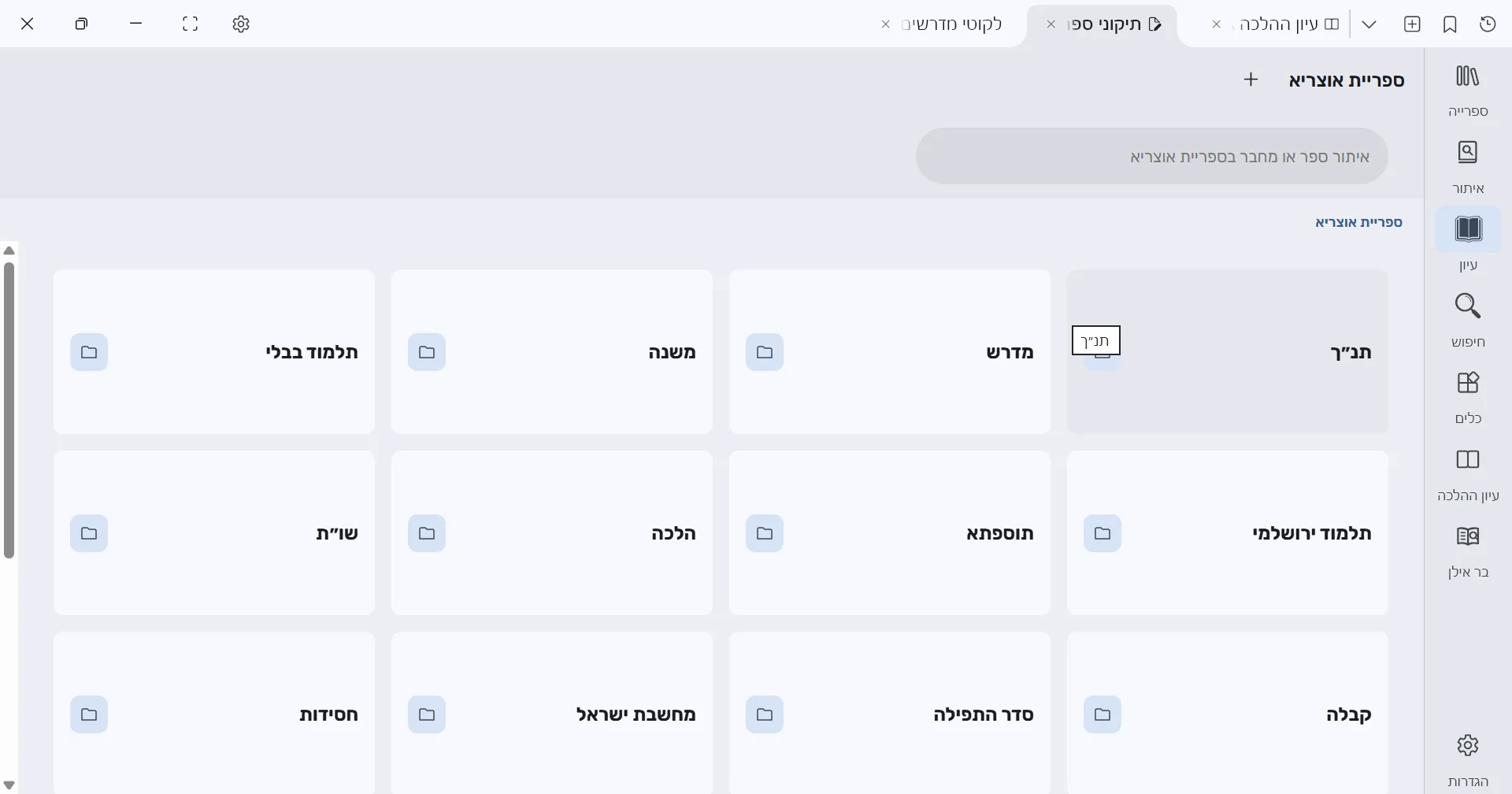Click the scrollbar down arrow
The image size is (1512, 794).
pos(9,785)
